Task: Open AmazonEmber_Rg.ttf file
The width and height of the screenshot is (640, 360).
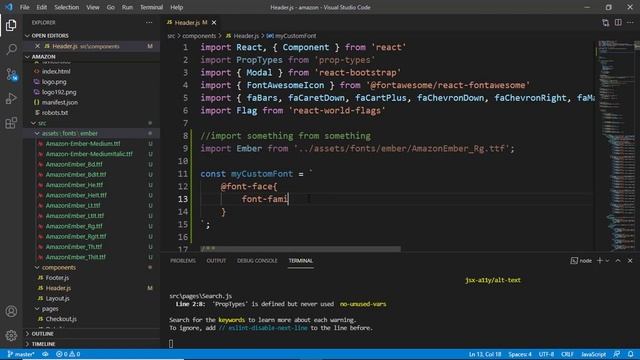Action: pos(74,226)
